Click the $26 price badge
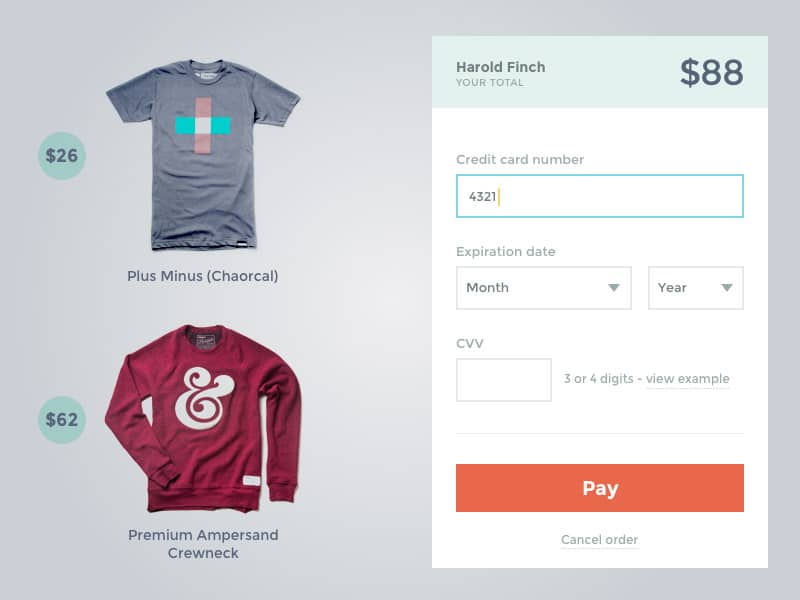This screenshot has width=800, height=600. coord(62,155)
